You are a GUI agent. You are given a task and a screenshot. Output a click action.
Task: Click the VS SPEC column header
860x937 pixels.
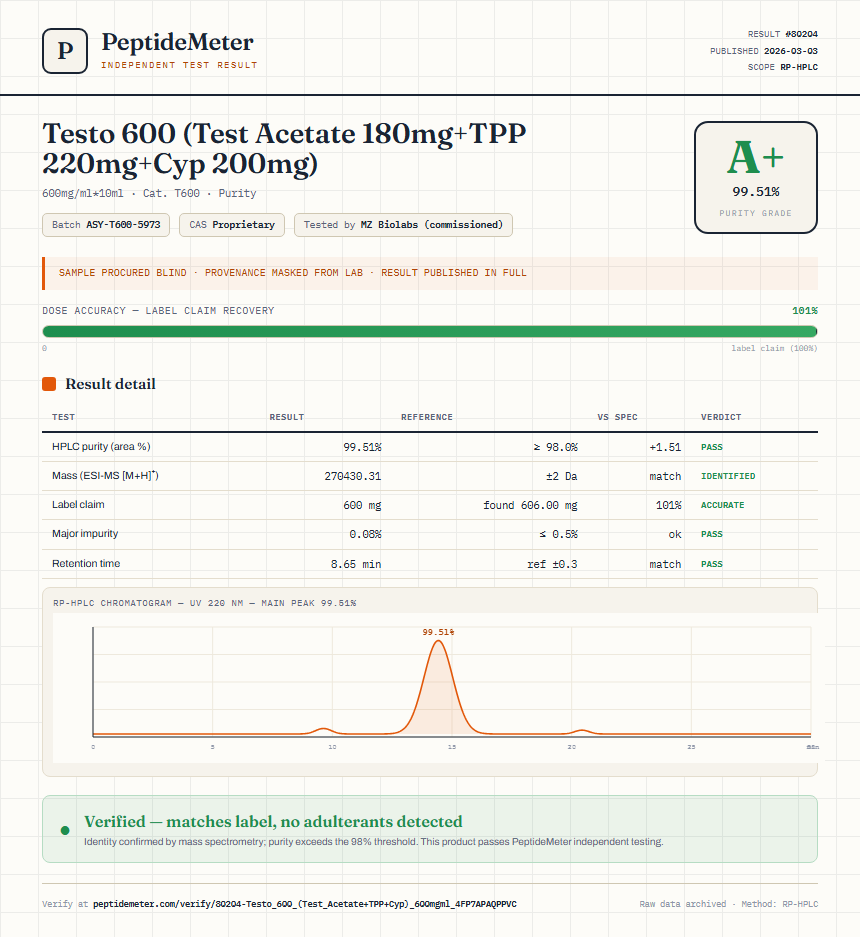617,417
